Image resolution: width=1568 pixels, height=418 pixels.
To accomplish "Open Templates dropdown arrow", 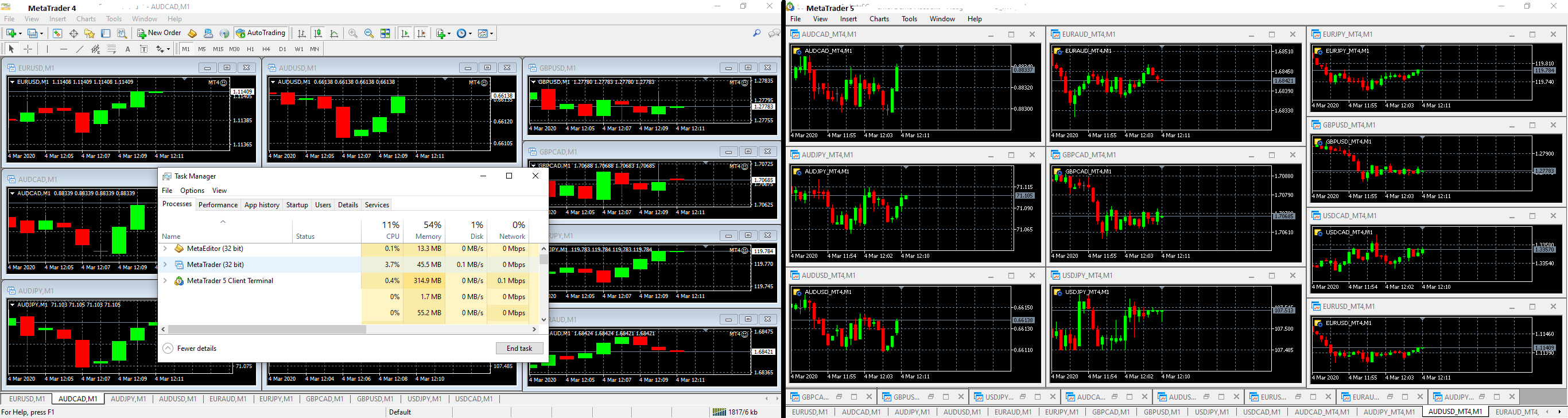I will tap(491, 33).
